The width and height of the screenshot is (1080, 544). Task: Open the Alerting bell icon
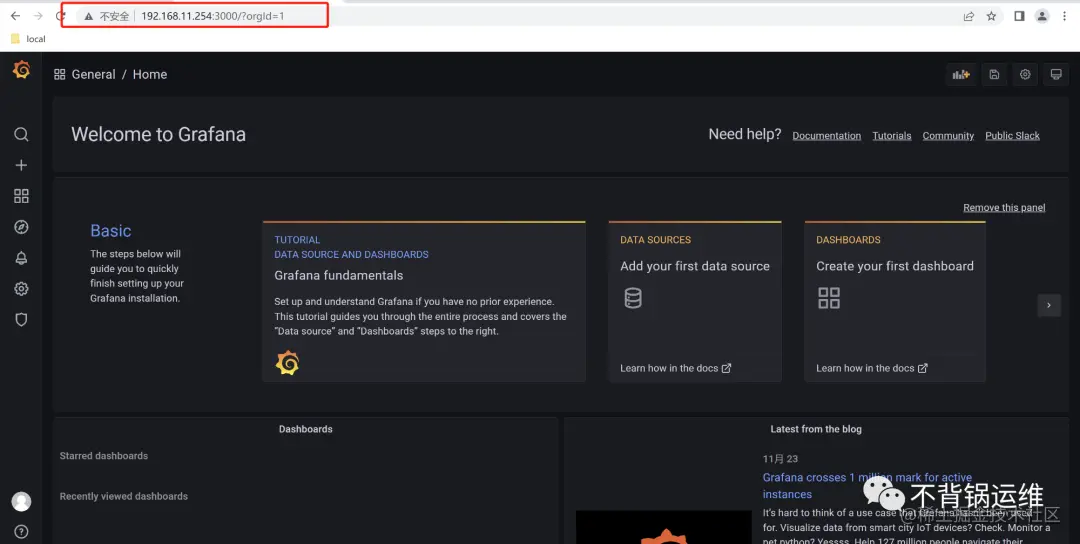point(21,258)
